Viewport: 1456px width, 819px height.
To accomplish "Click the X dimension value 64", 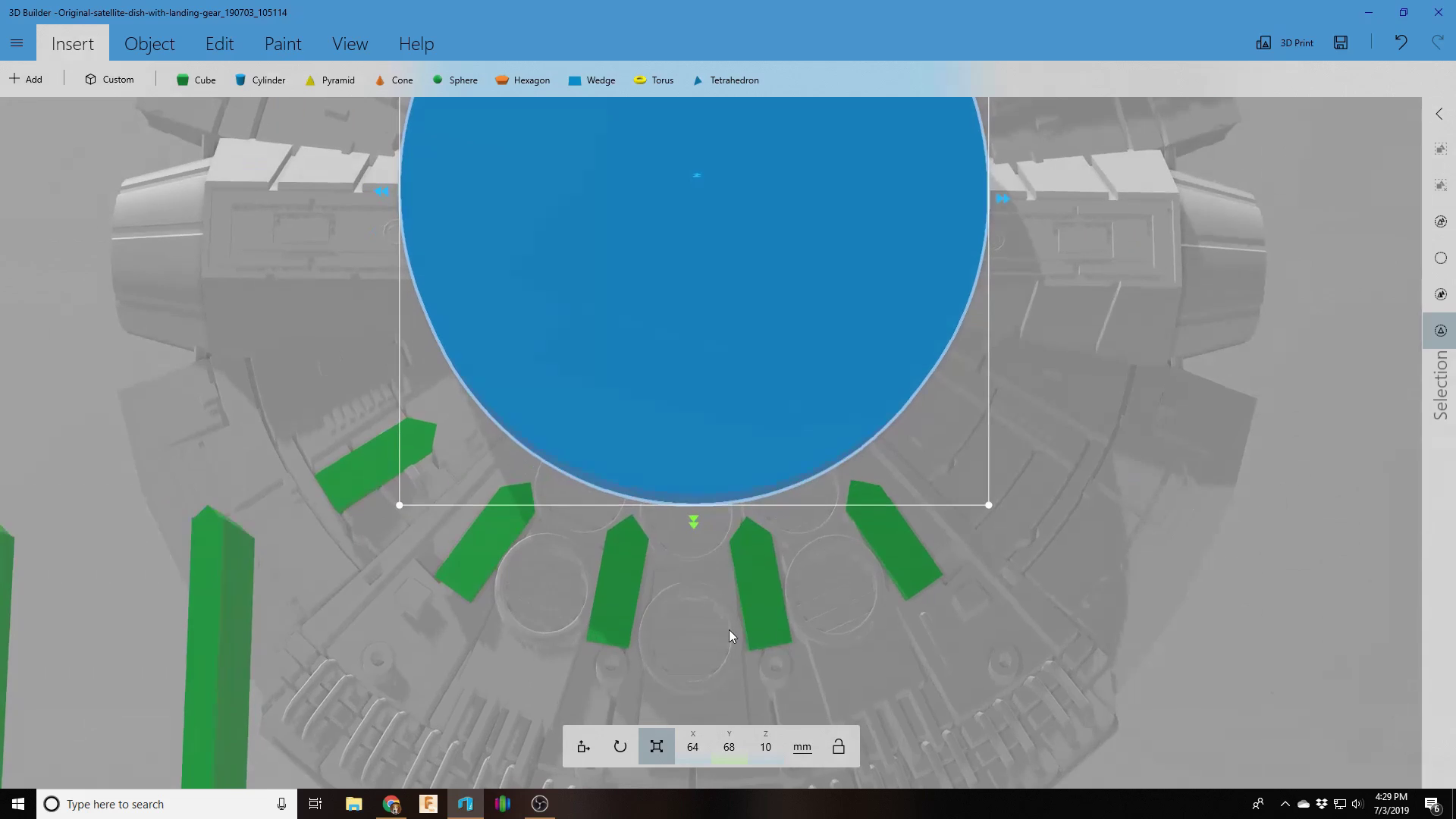I will [x=692, y=747].
